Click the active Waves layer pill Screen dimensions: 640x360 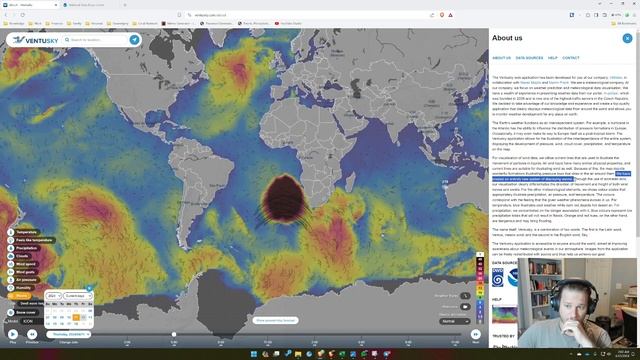point(19,296)
